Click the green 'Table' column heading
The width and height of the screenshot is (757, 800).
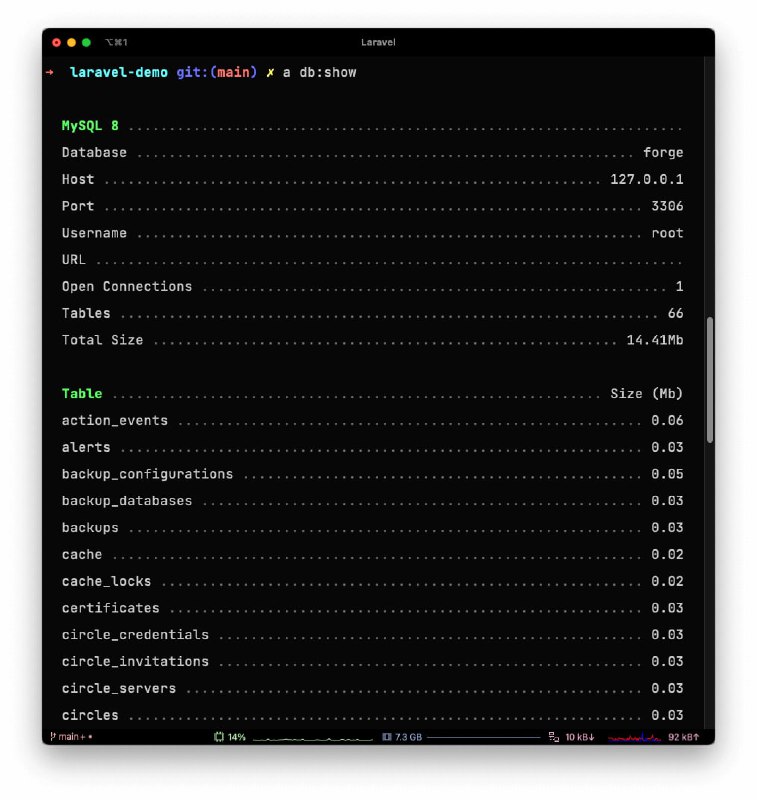82,393
